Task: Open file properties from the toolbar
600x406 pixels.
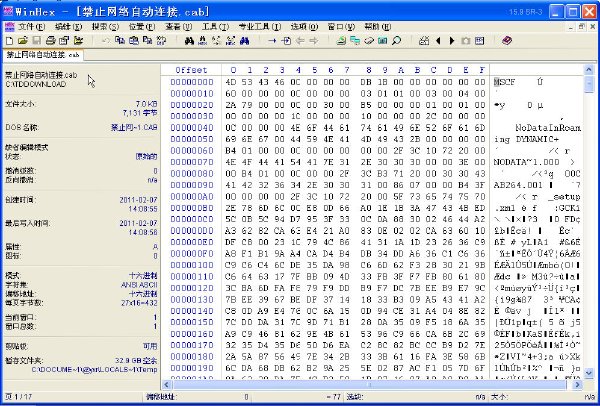Action: click(64, 41)
